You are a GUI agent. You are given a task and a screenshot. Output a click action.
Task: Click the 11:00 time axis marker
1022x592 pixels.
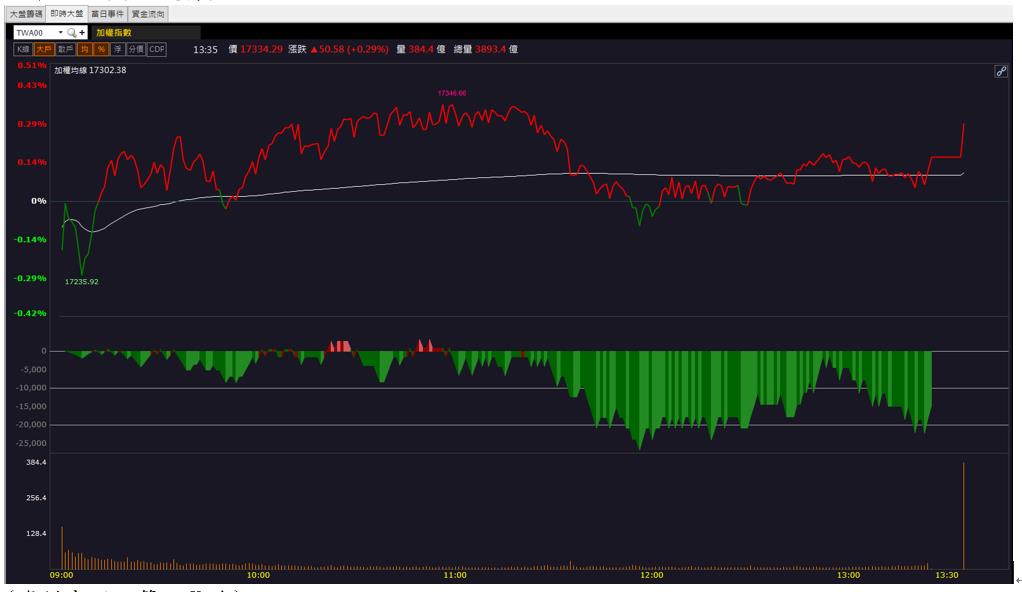[x=455, y=575]
